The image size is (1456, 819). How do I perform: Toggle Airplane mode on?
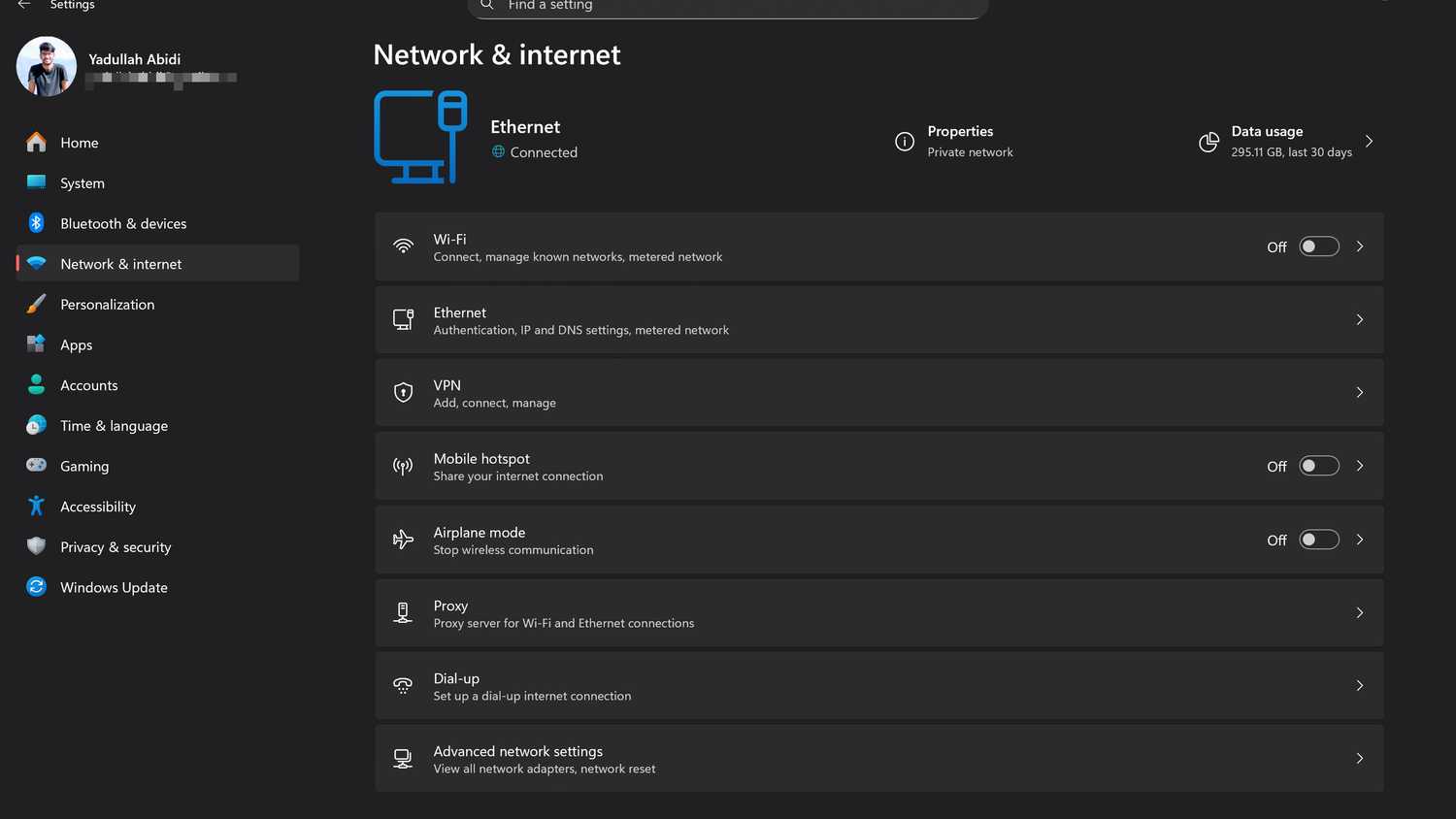click(x=1318, y=540)
